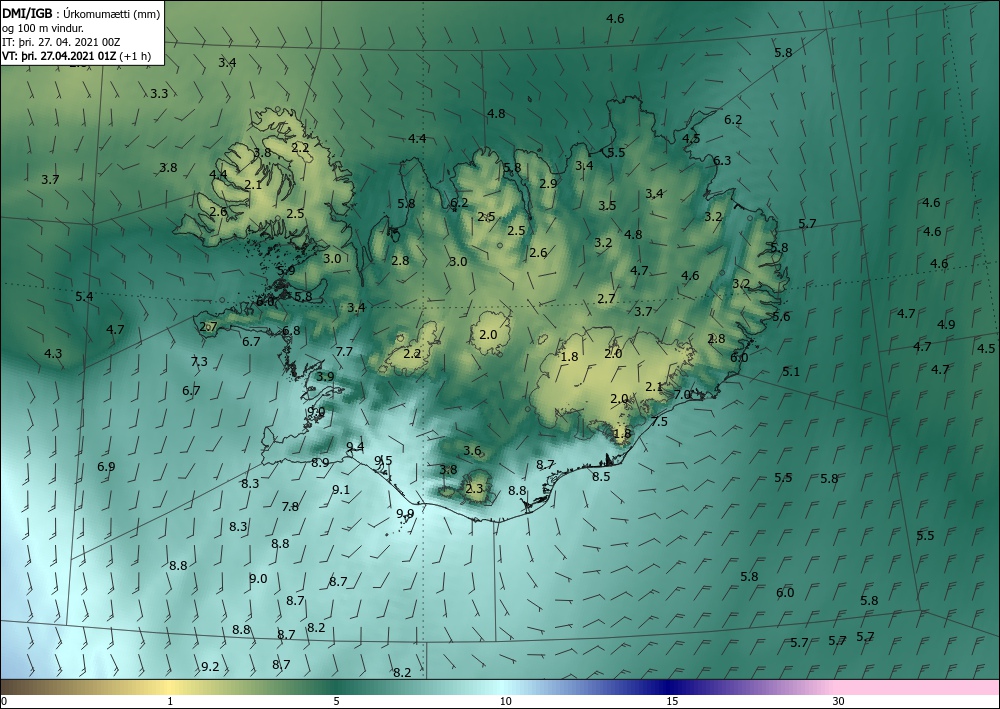Click the 8.5 value label
Image resolution: width=1000 pixels, height=709 pixels.
(601, 477)
